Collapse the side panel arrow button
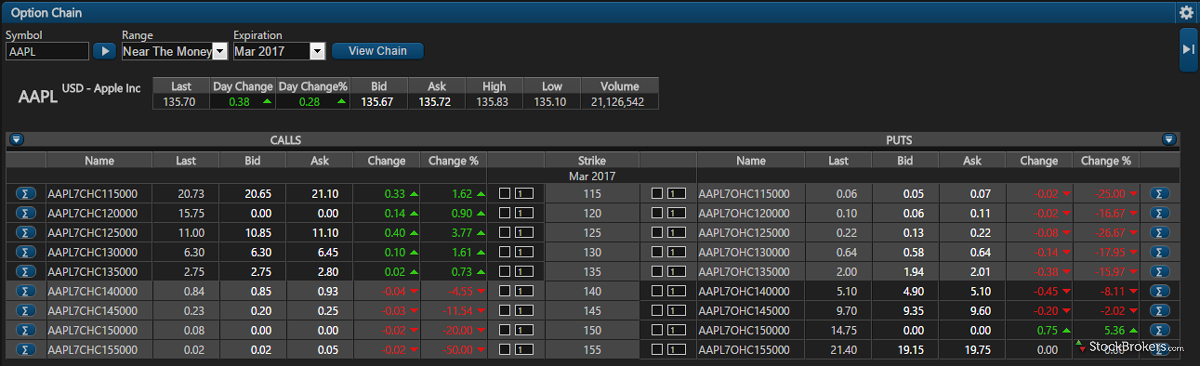 [x=1188, y=49]
